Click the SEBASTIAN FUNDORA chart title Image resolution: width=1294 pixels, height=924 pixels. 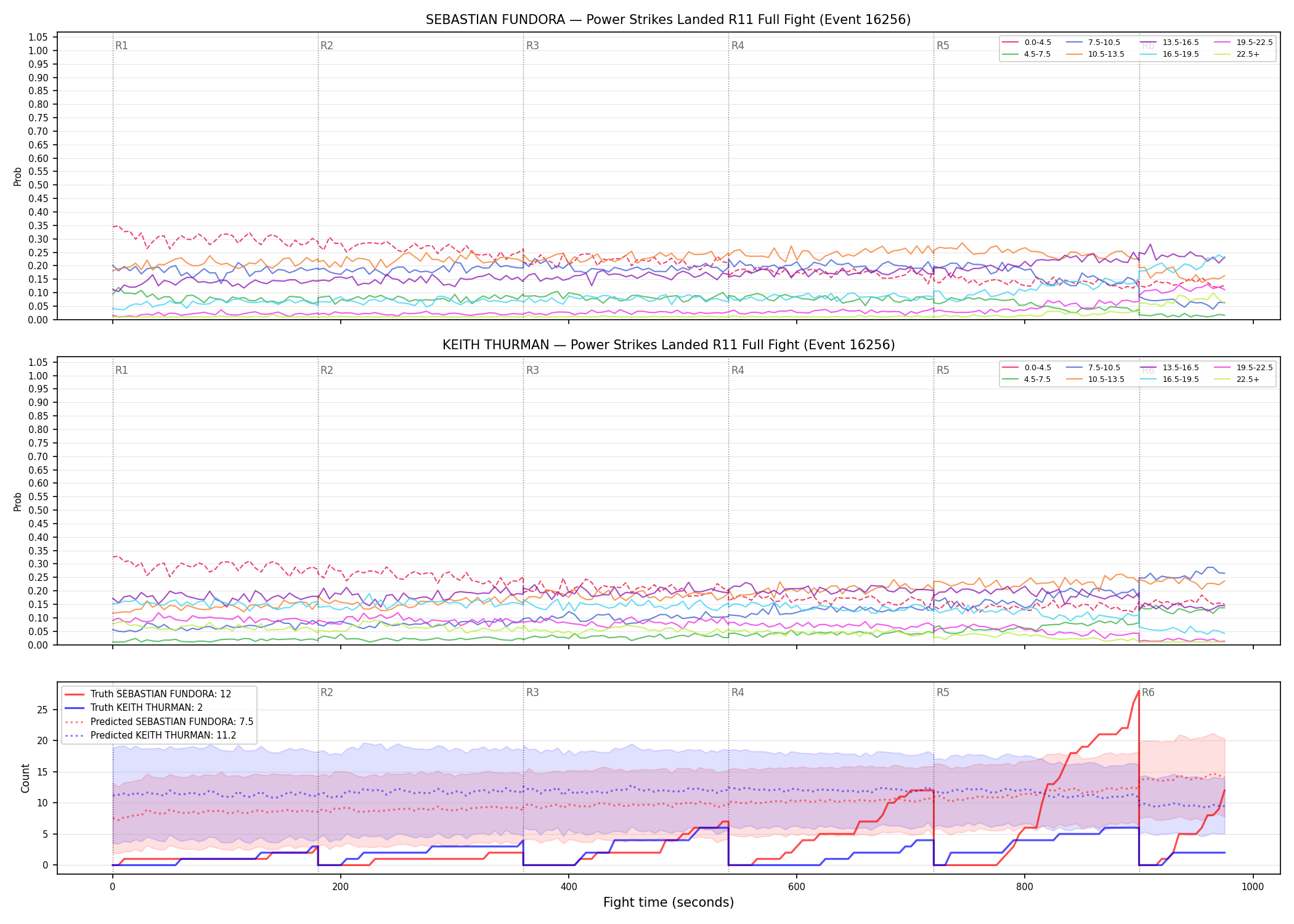668,20
